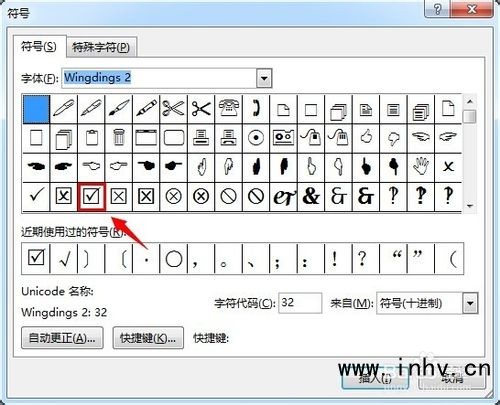Choose the telephone handset symbol
This screenshot has height=405, width=500.
coord(256,109)
